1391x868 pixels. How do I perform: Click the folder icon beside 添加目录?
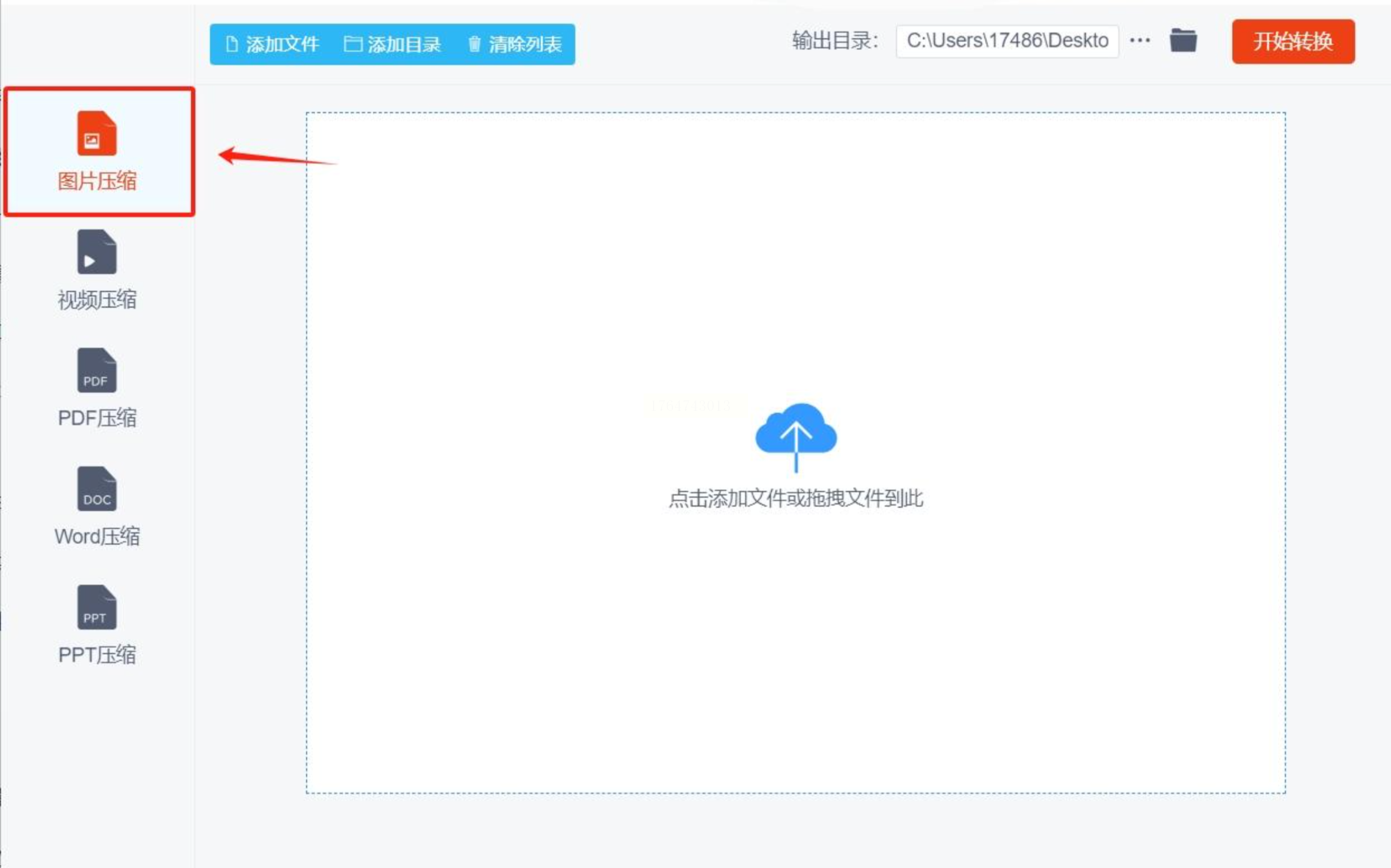point(353,44)
